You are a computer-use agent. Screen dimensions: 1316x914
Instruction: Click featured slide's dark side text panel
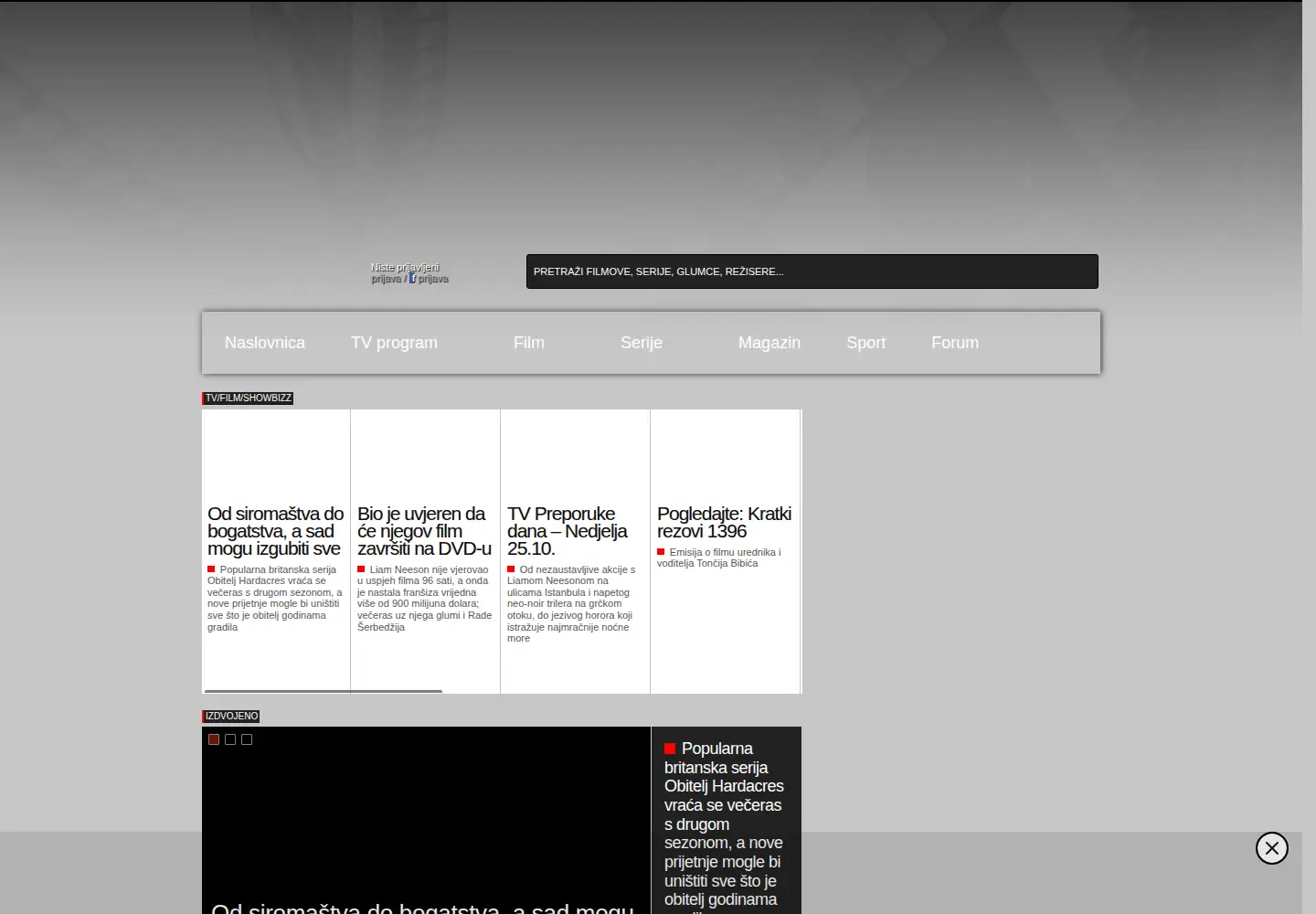[726, 821]
